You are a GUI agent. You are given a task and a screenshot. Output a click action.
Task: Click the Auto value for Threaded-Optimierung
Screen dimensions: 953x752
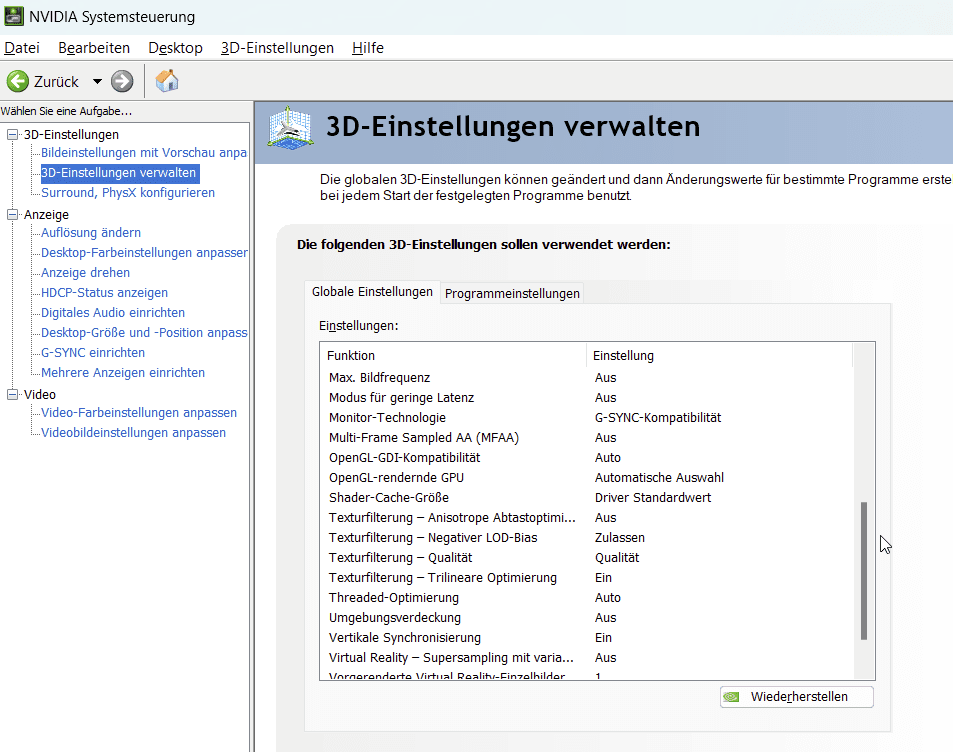point(608,598)
